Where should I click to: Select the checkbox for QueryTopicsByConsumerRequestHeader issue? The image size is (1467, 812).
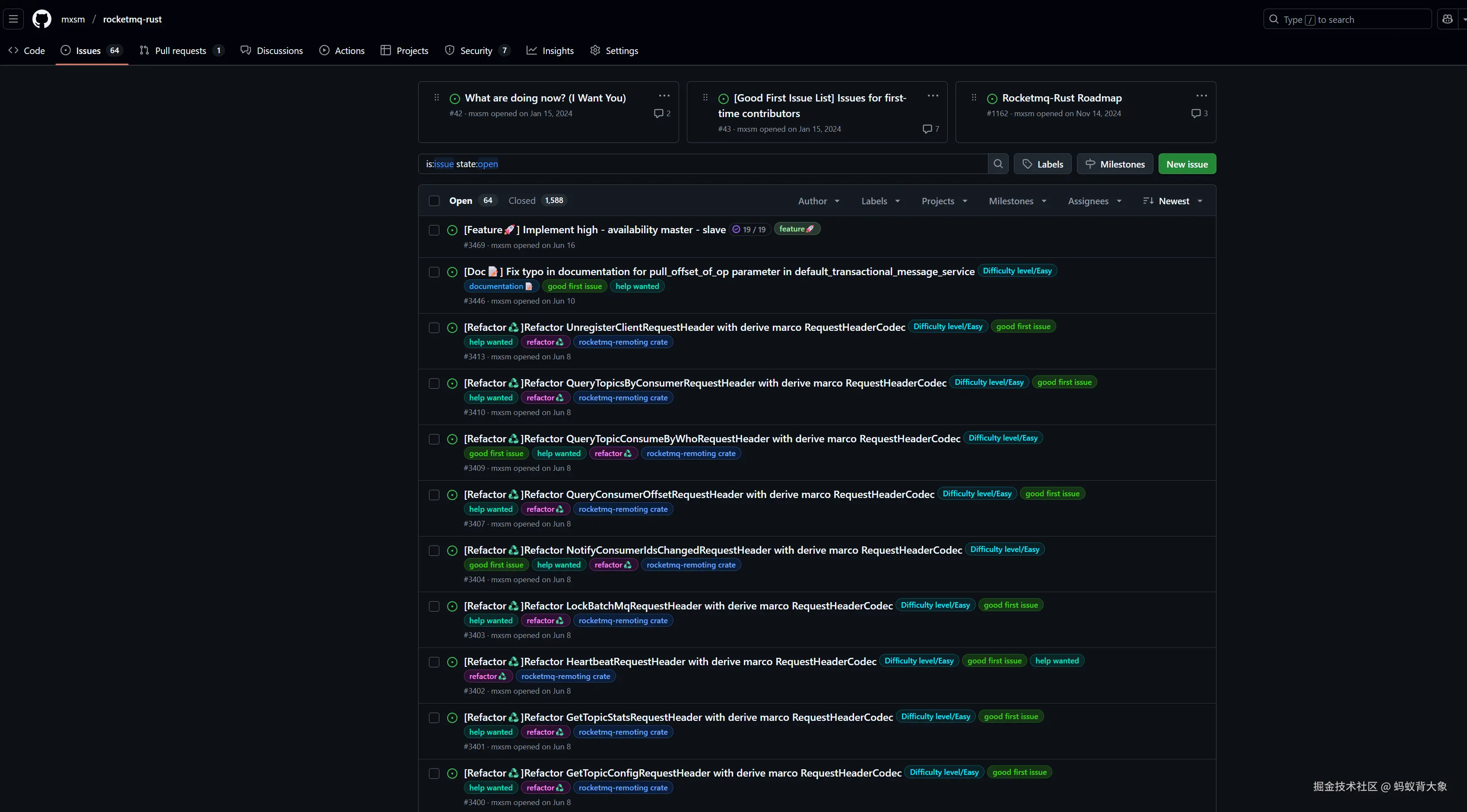(434, 384)
